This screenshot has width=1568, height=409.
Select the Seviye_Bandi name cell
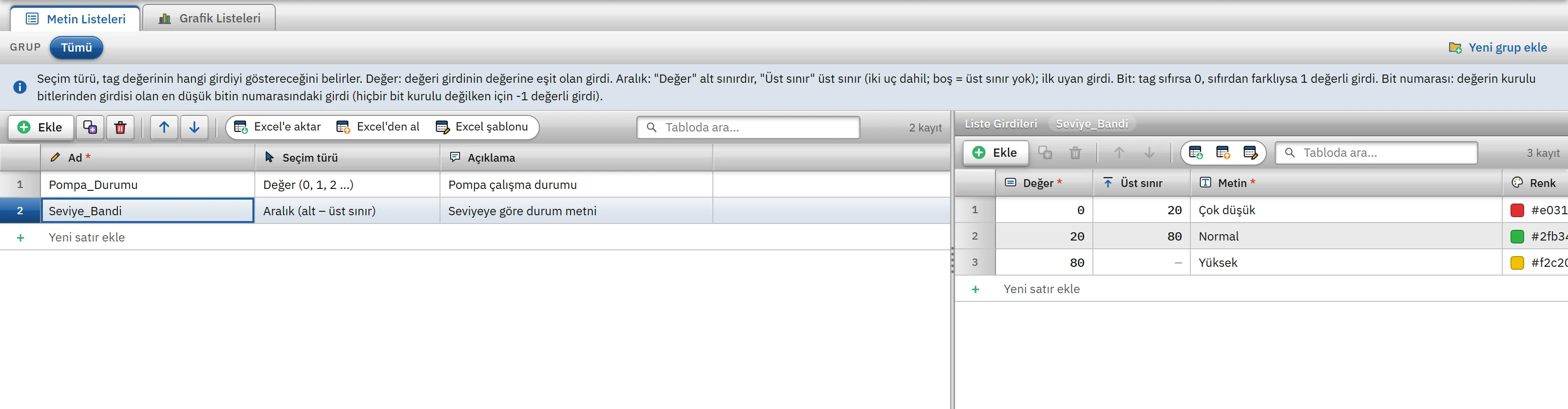coord(147,210)
